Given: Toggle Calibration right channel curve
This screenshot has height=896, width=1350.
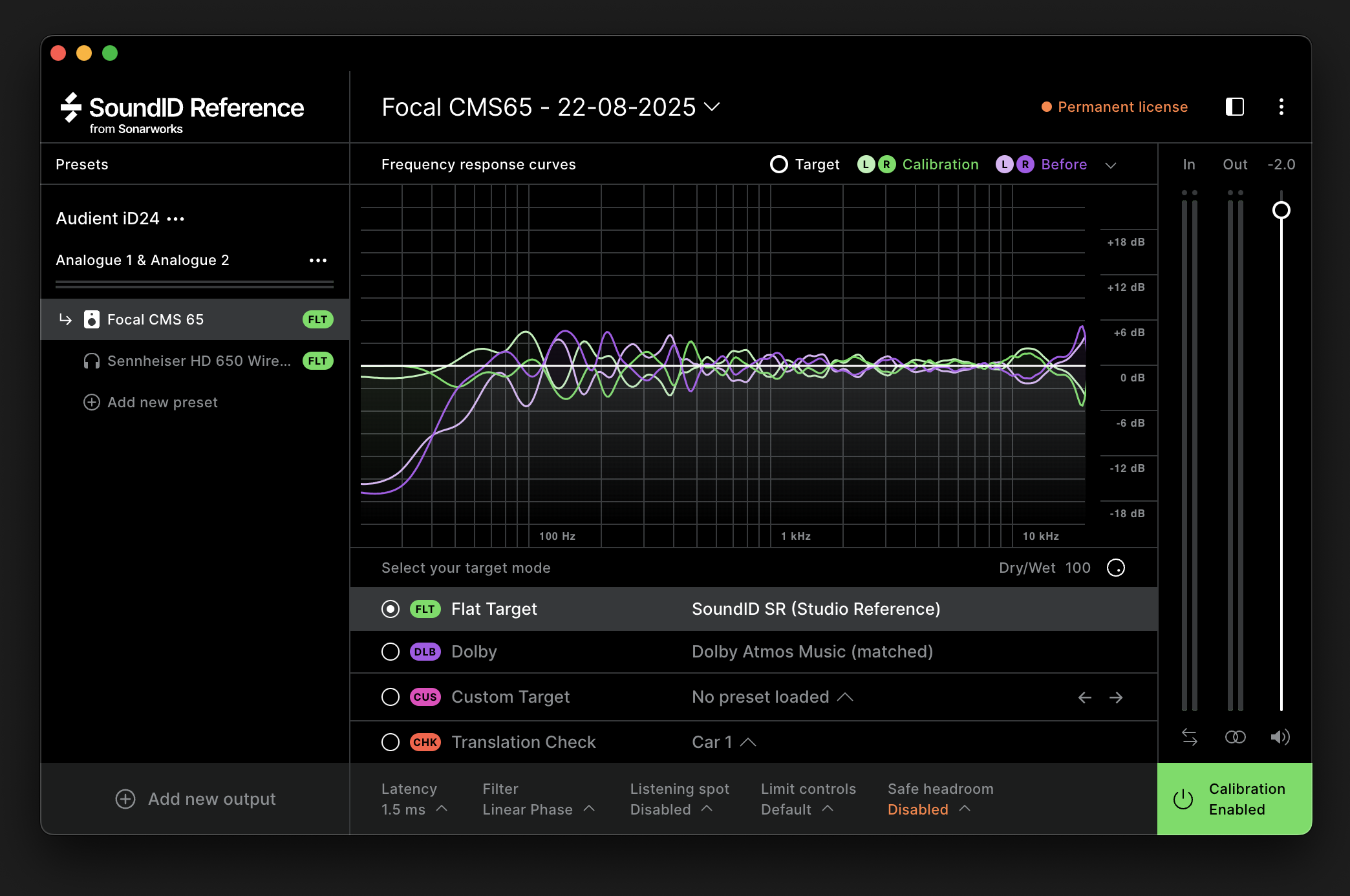Looking at the screenshot, I should coord(887,164).
